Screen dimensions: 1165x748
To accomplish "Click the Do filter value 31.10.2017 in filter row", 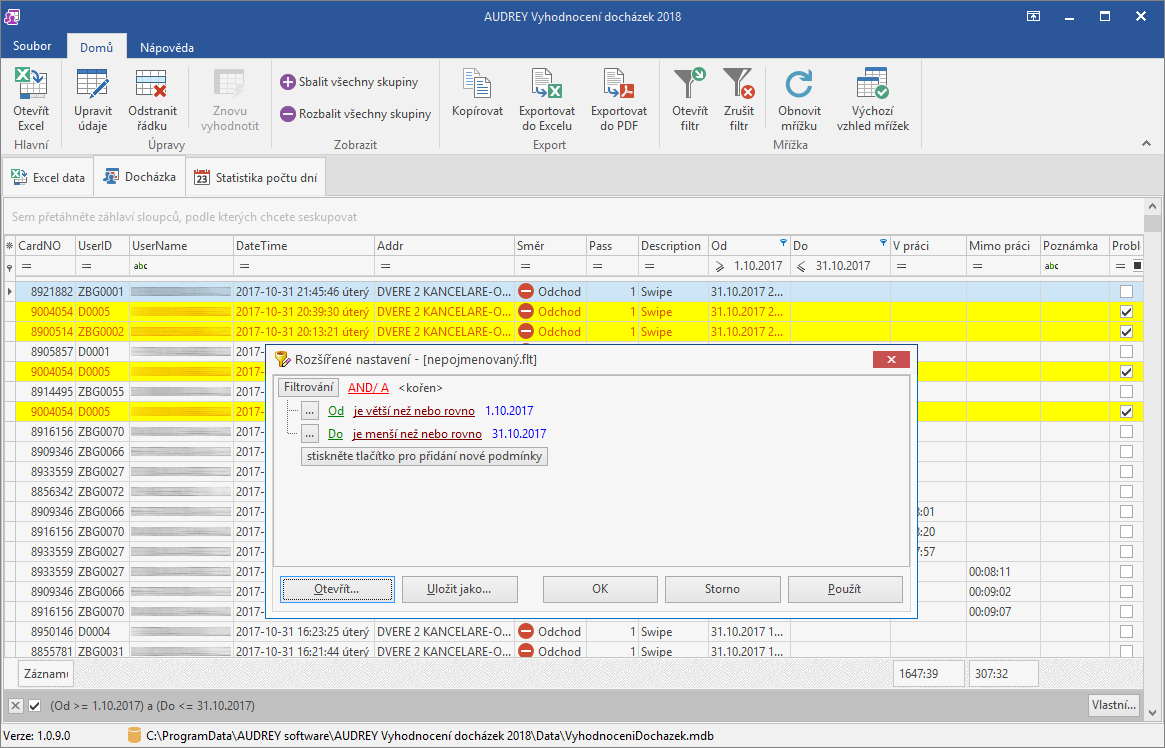I will [x=843, y=266].
